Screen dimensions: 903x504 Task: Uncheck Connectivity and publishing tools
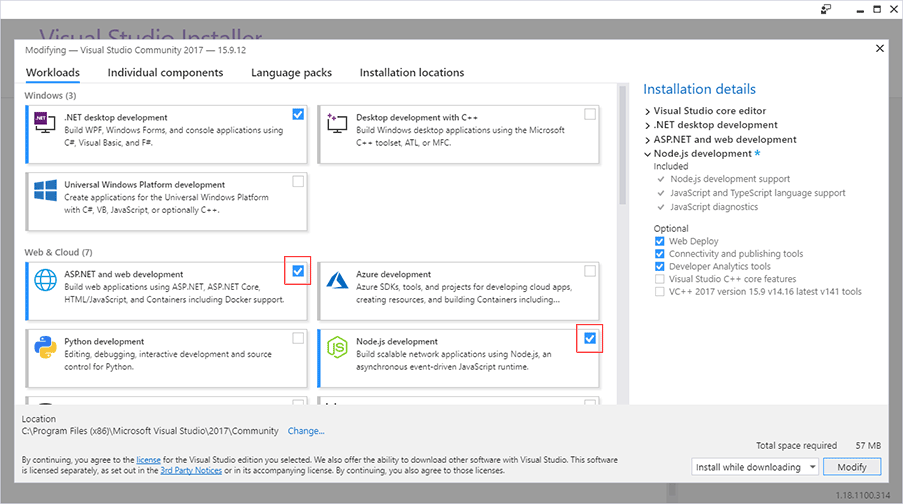click(659, 254)
